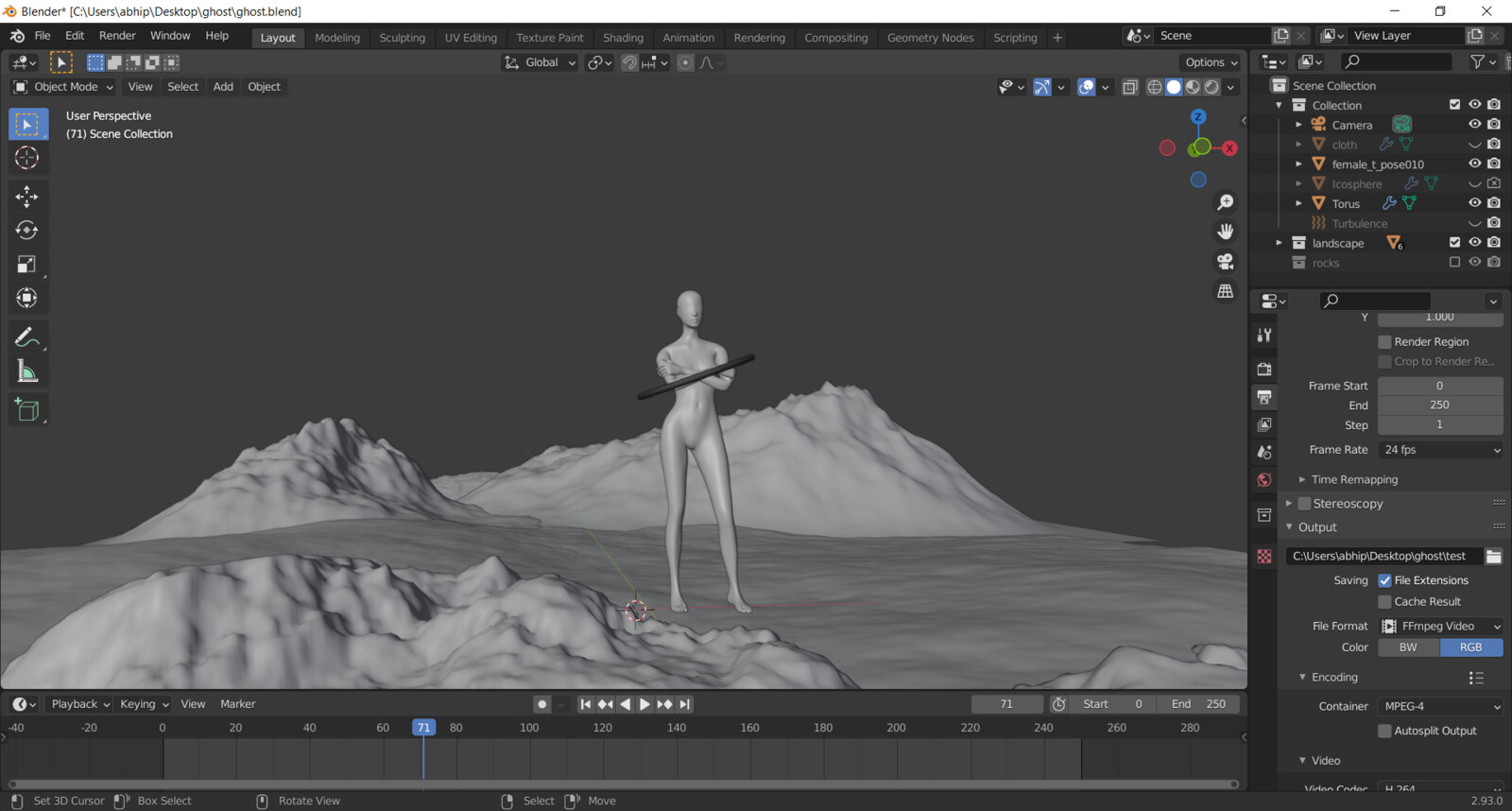Select the Add Cube tool

point(27,410)
